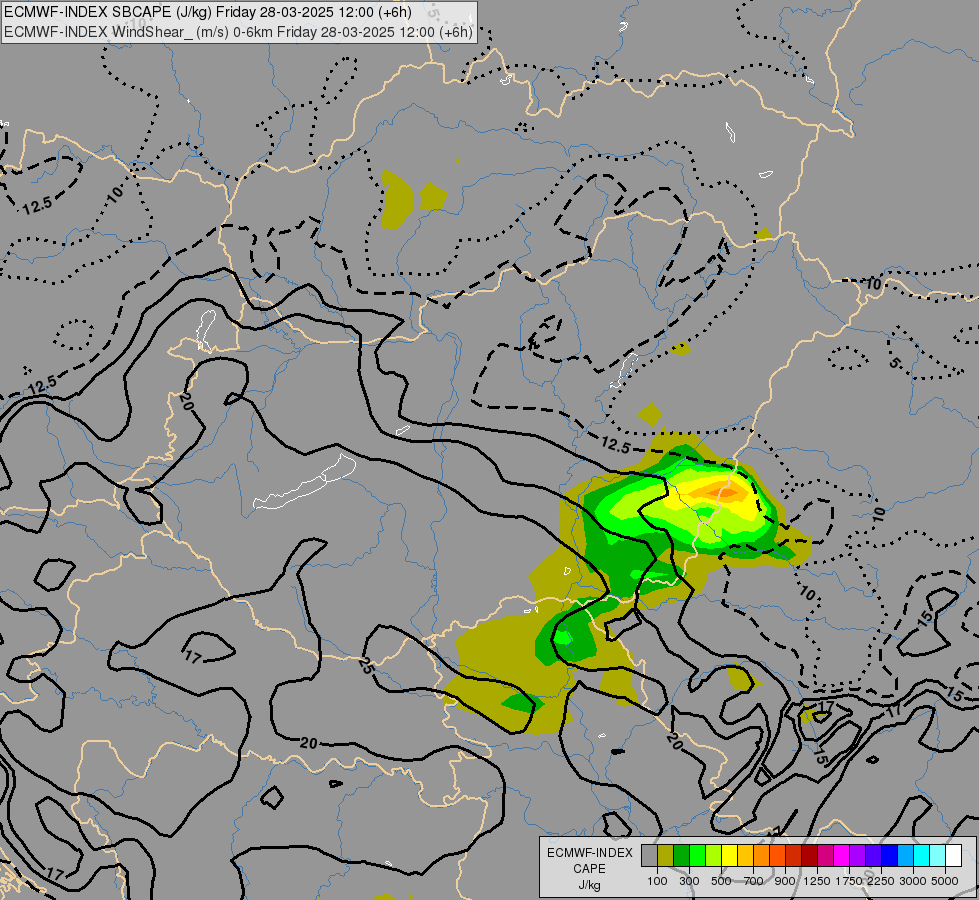Select the orange legend swatch after 700

point(762,856)
